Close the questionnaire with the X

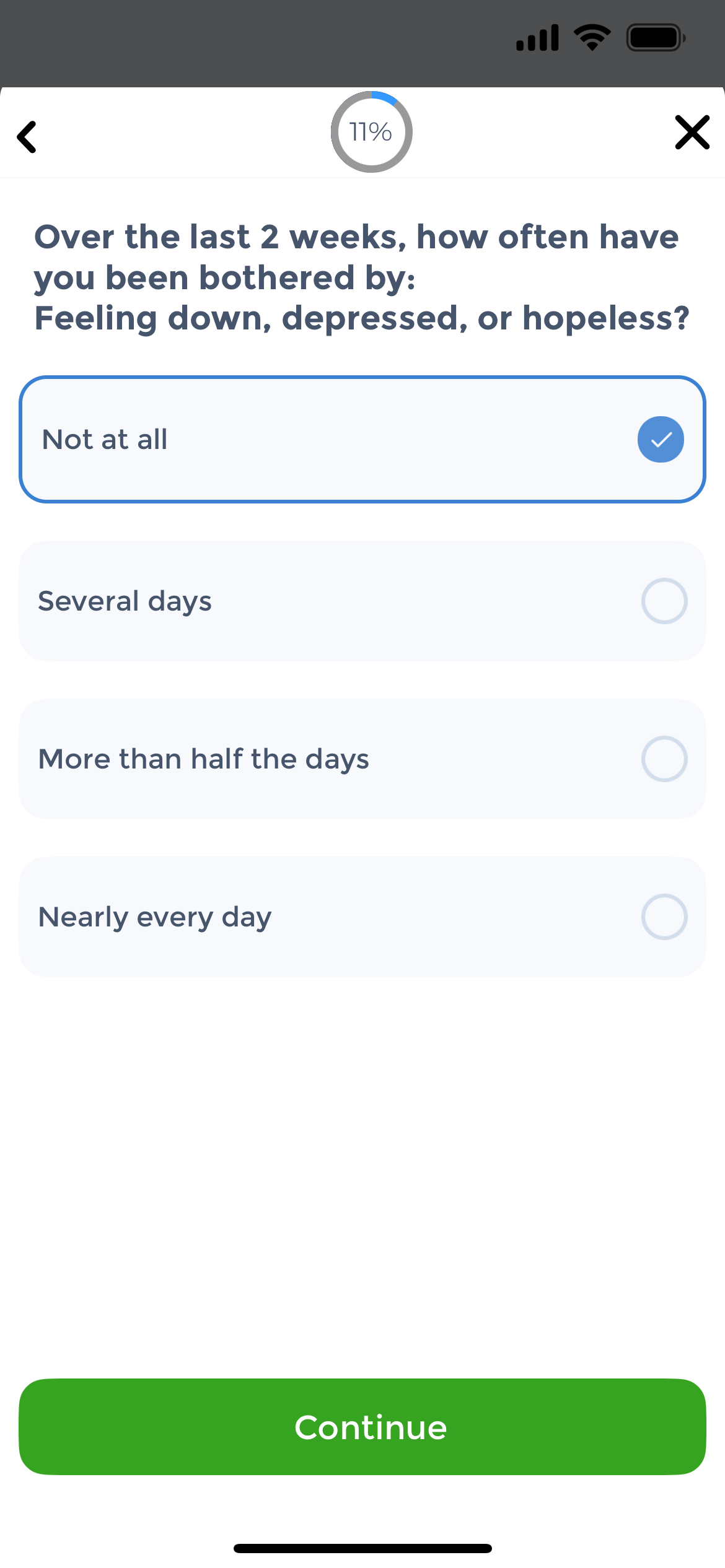(x=692, y=133)
